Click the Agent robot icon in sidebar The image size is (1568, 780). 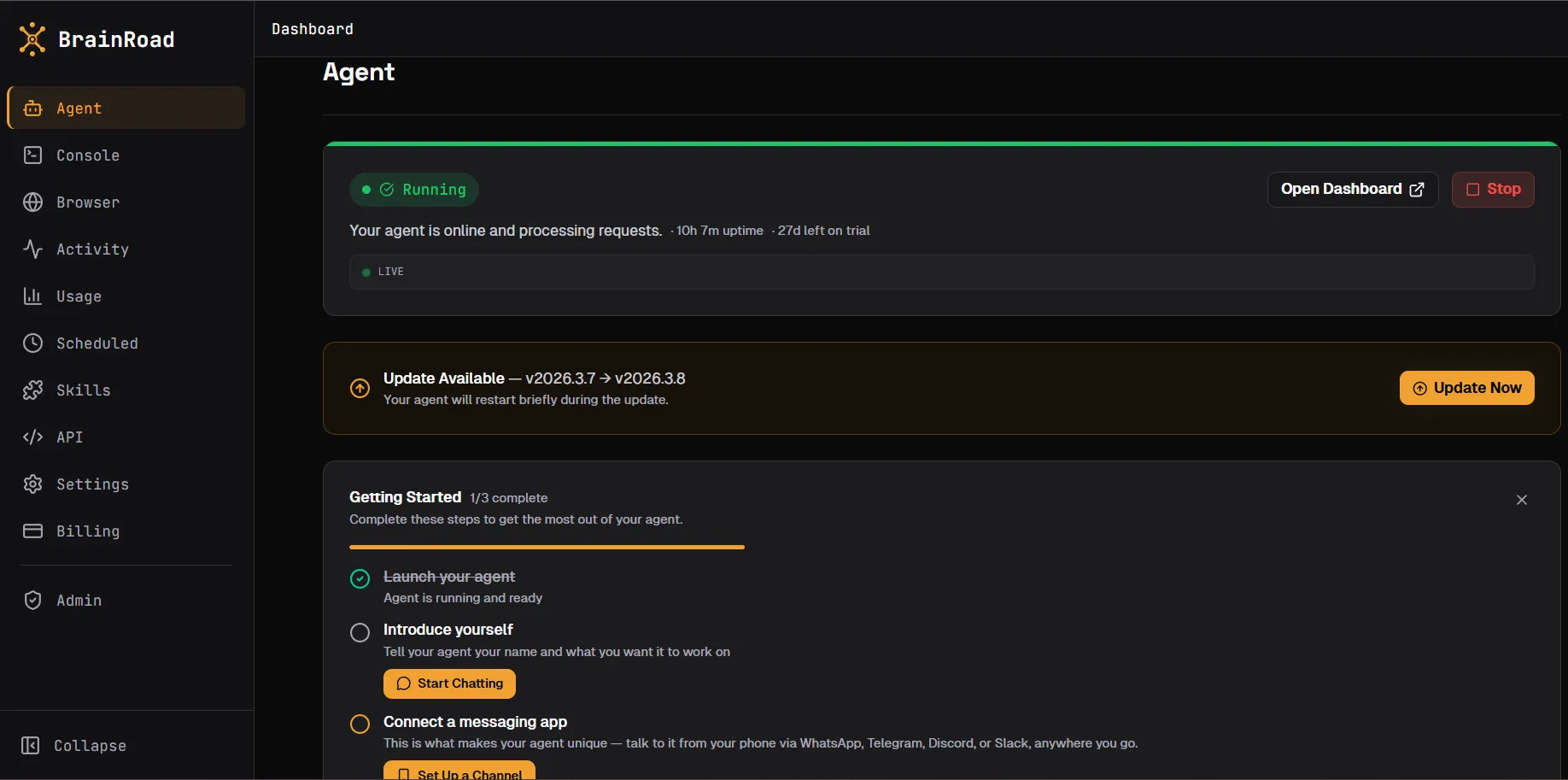(33, 108)
